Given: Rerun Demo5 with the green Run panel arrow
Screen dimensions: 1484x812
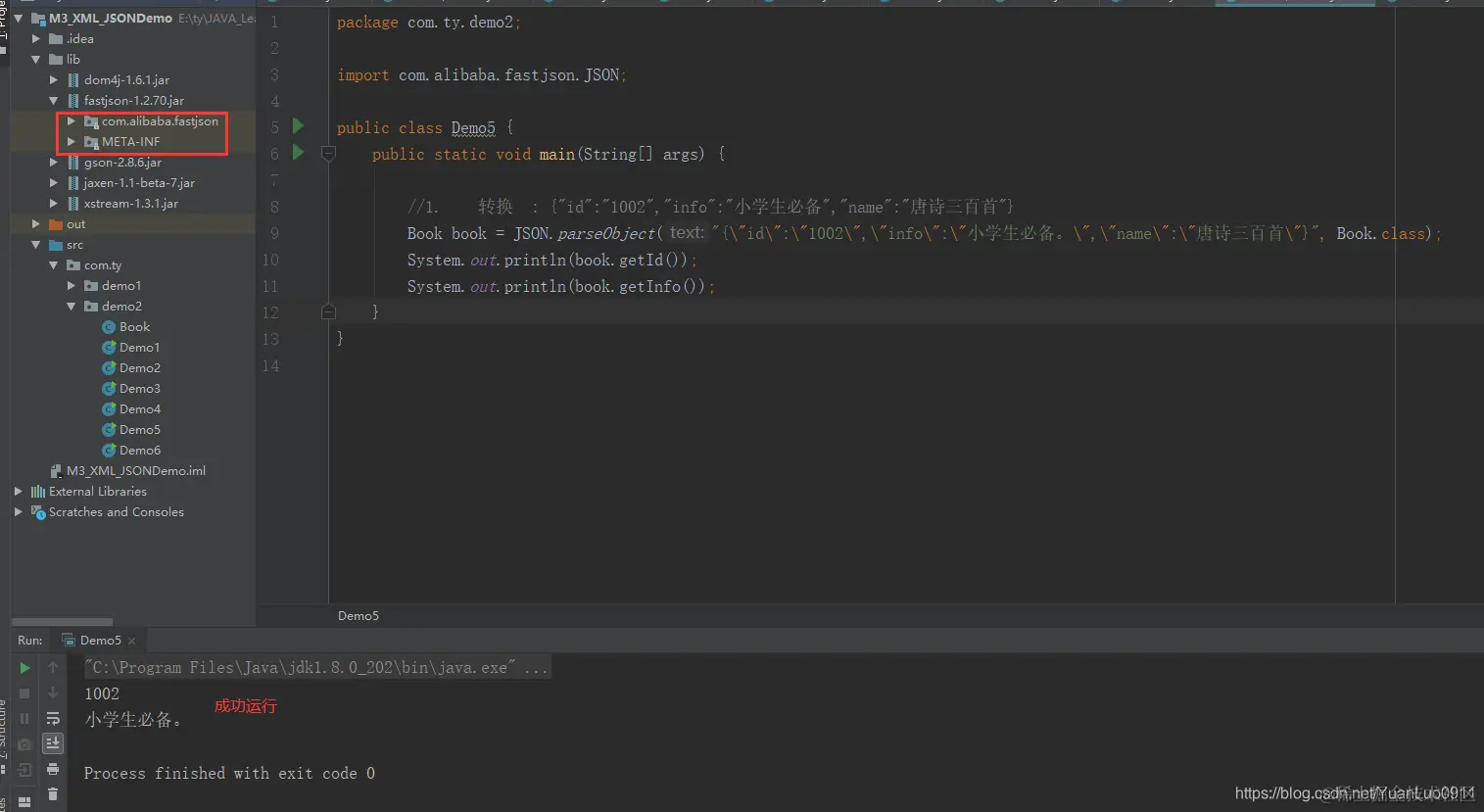Looking at the screenshot, I should pos(24,668).
